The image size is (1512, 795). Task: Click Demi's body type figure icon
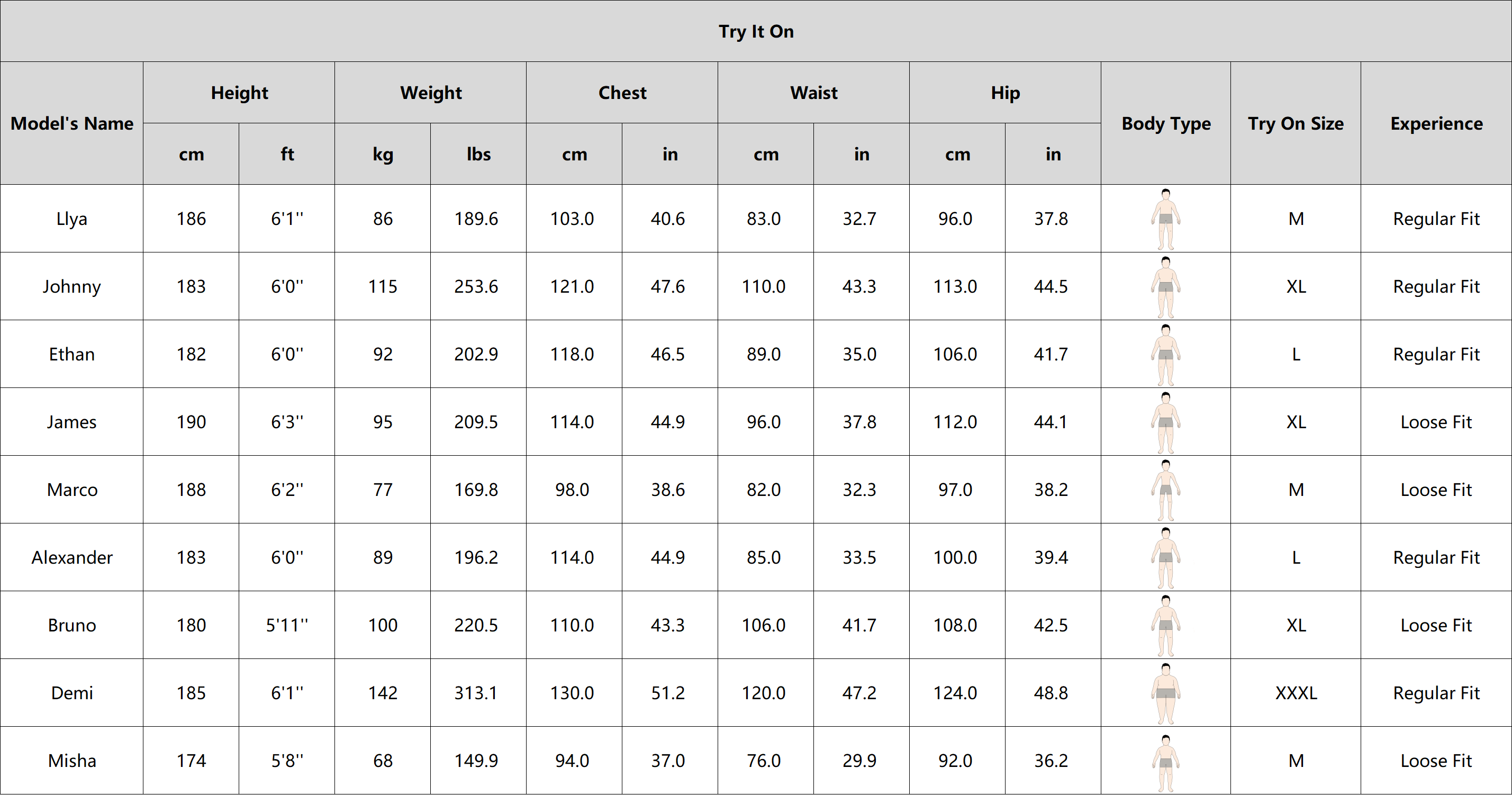pyautogui.click(x=1166, y=693)
